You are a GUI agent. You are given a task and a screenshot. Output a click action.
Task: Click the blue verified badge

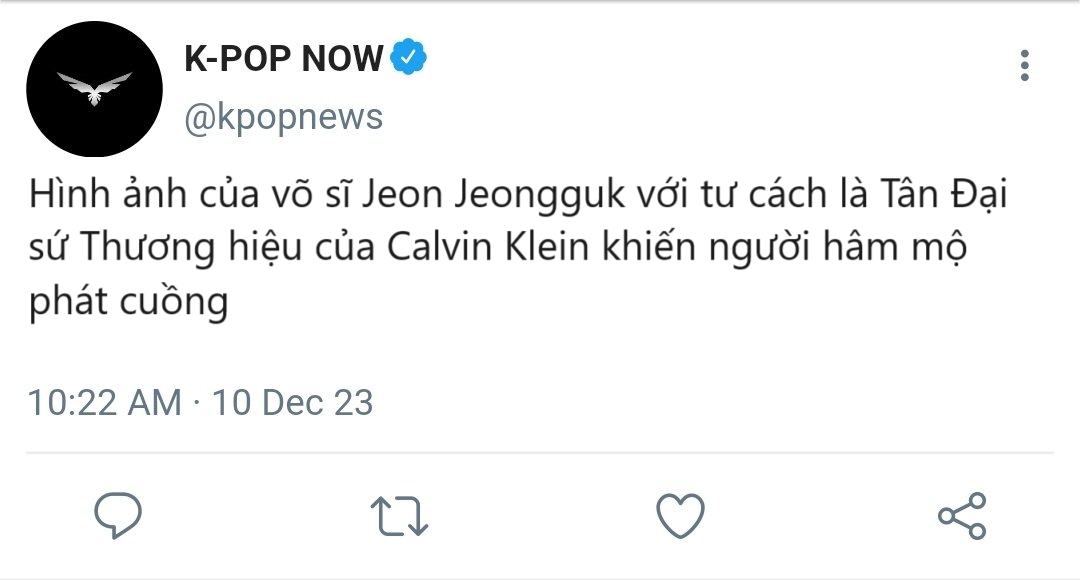point(408,59)
